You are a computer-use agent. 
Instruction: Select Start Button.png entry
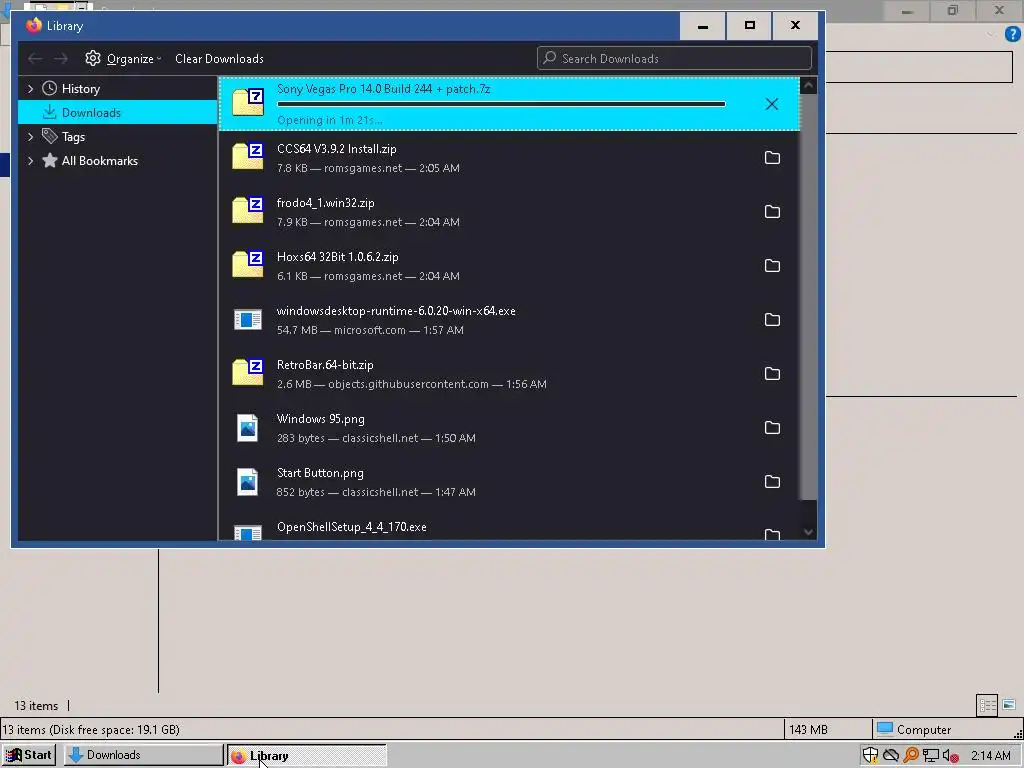click(509, 482)
